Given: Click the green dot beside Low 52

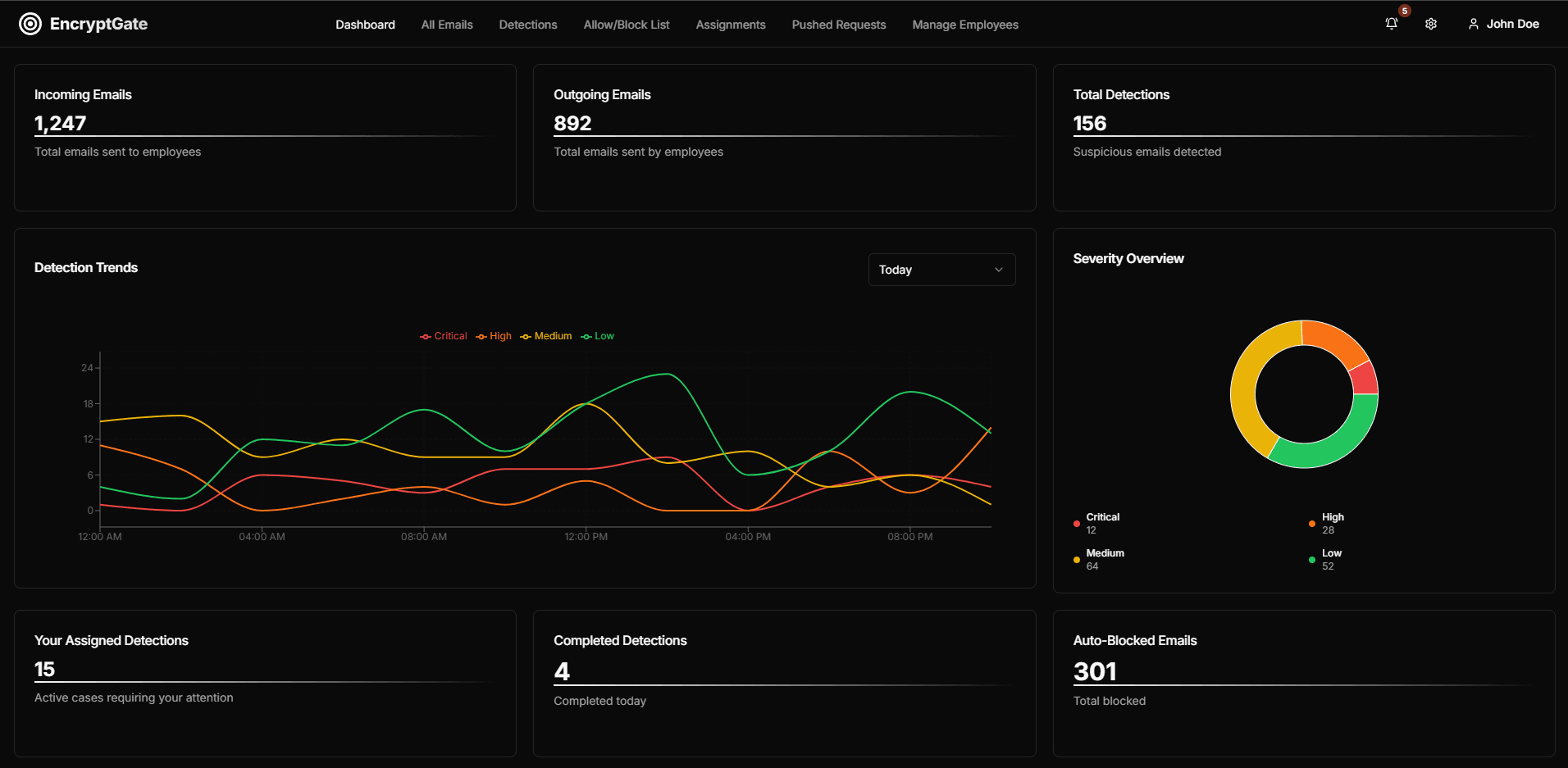Looking at the screenshot, I should (1312, 560).
